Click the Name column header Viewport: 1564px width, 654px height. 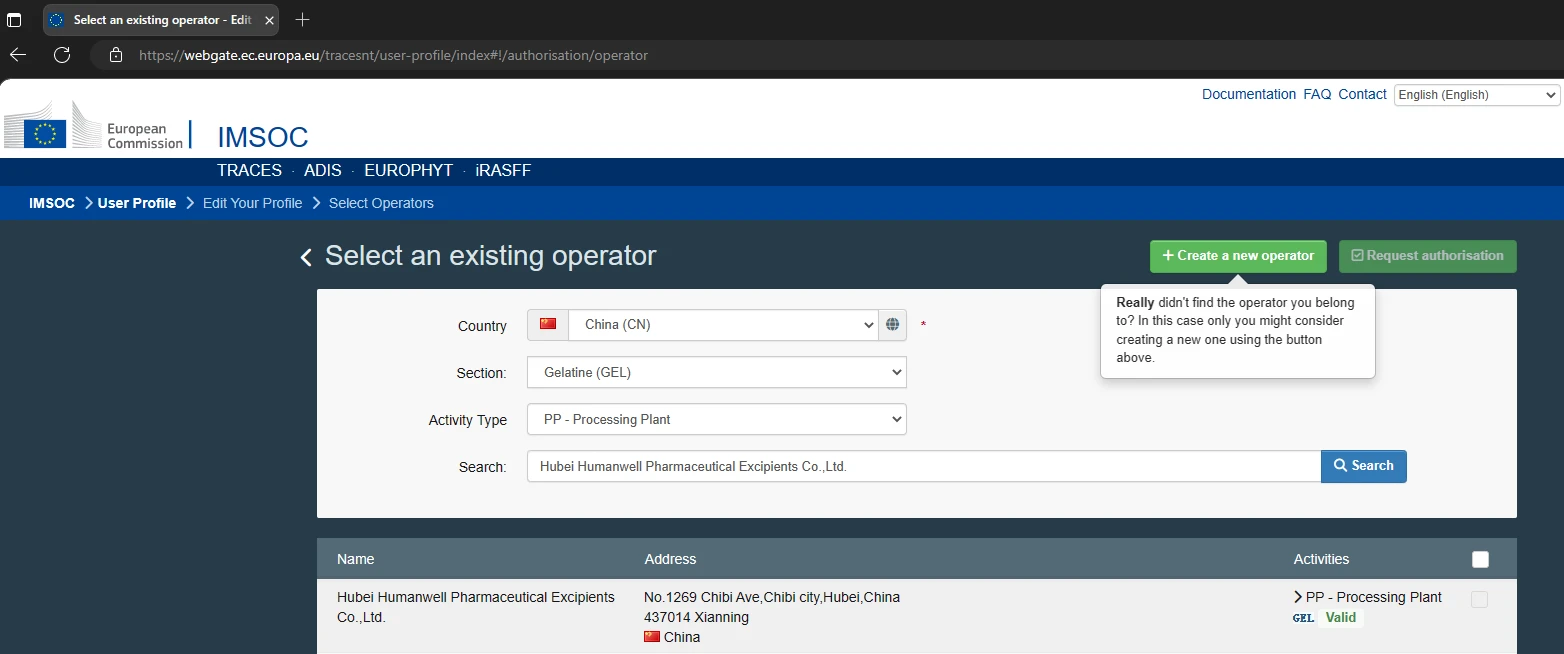pyautogui.click(x=355, y=559)
